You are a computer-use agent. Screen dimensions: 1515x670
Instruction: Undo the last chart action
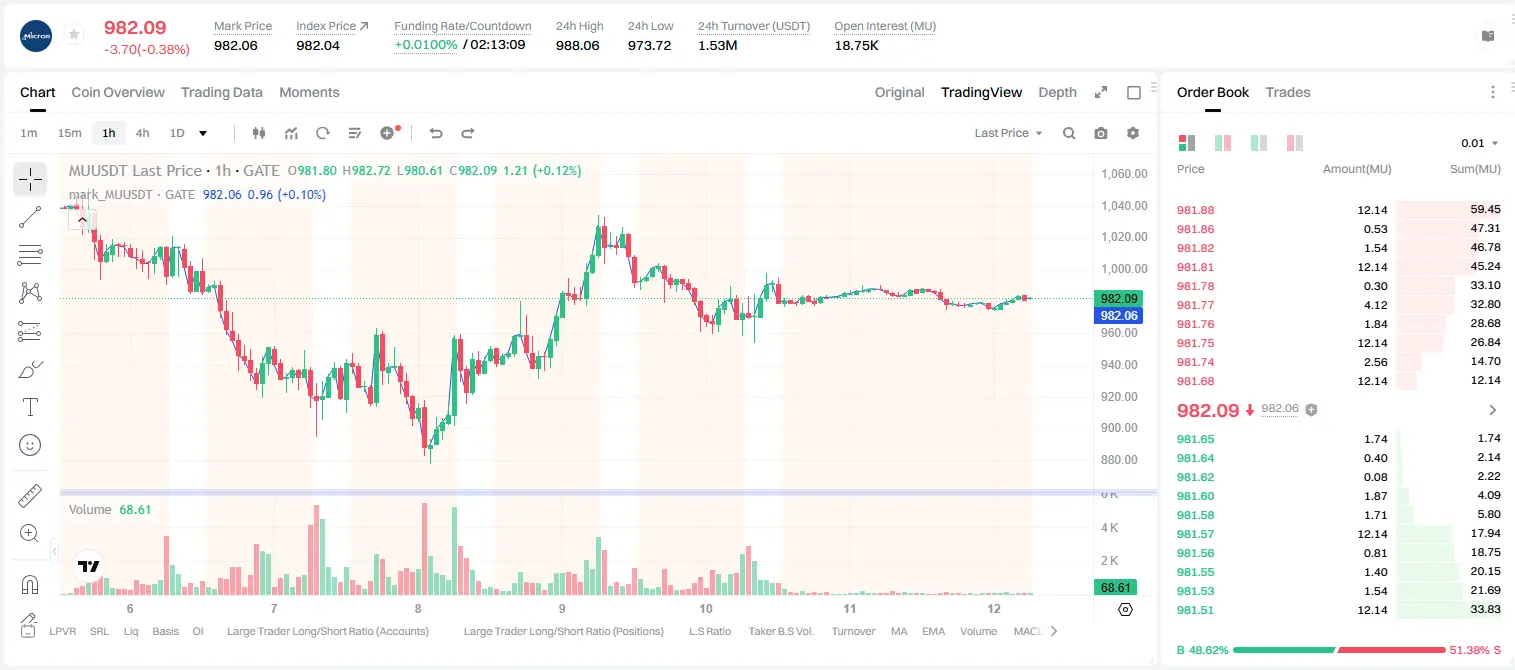435,133
